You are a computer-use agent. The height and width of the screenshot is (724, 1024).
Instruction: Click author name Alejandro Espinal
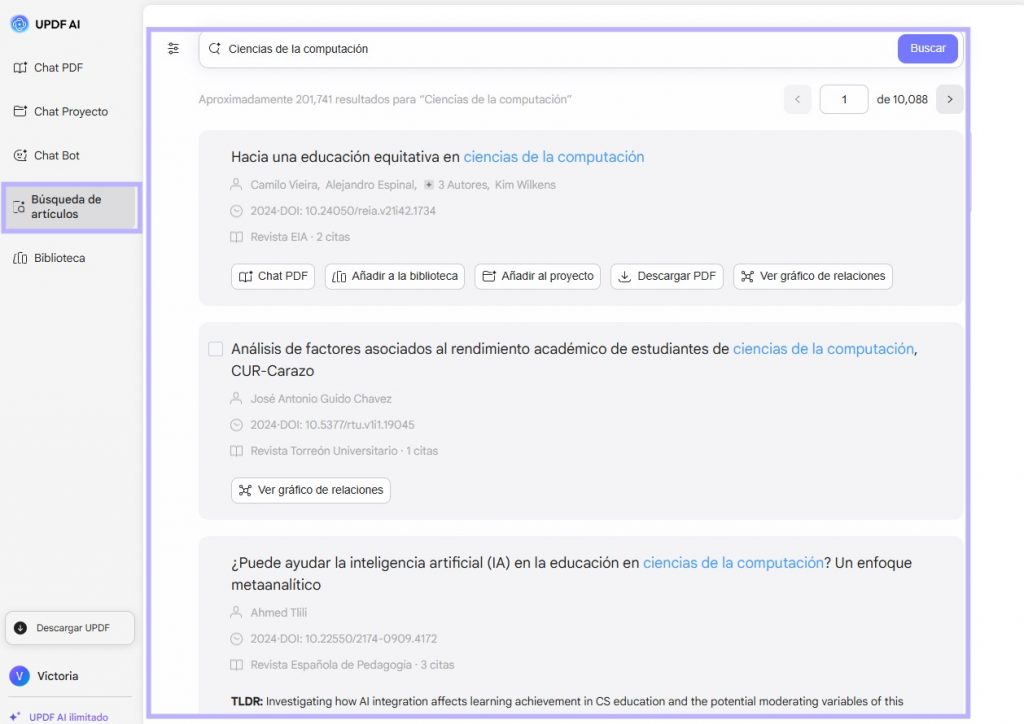pos(371,185)
